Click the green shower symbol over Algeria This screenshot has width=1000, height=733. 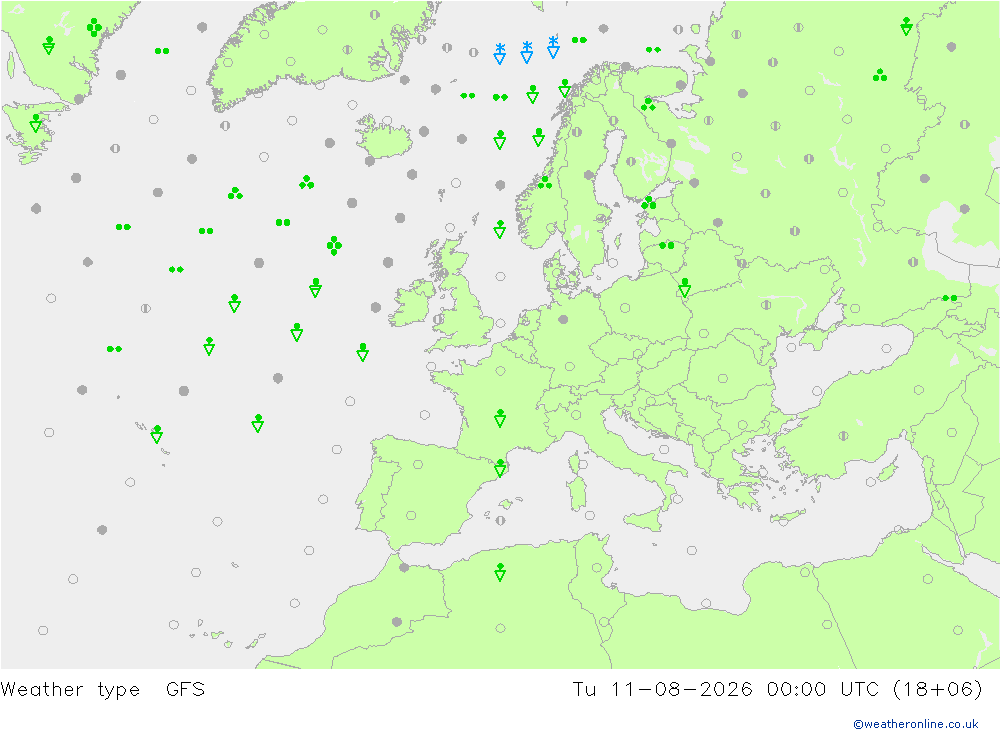[500, 572]
